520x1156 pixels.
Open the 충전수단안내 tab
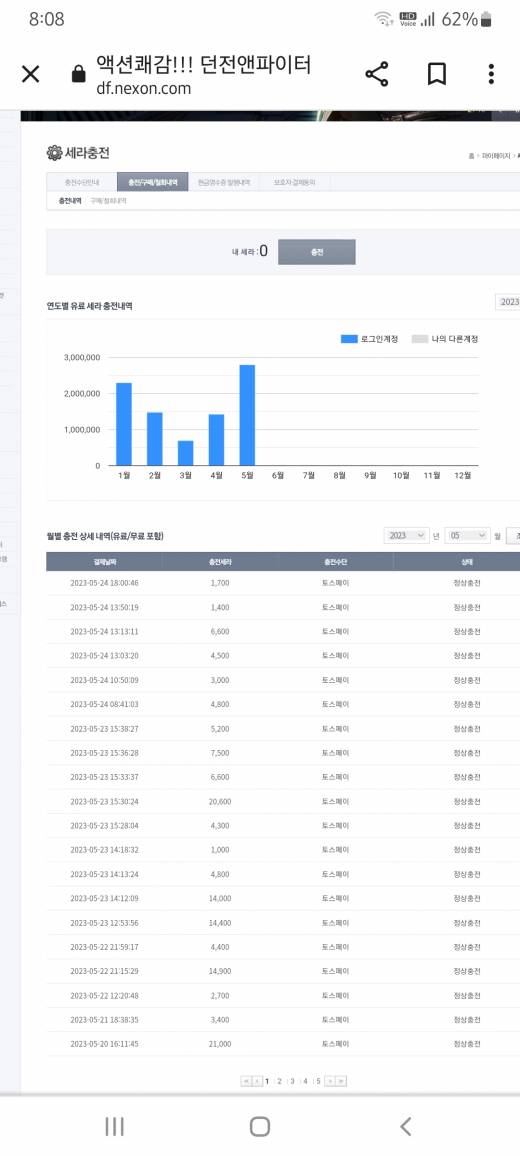(81, 182)
